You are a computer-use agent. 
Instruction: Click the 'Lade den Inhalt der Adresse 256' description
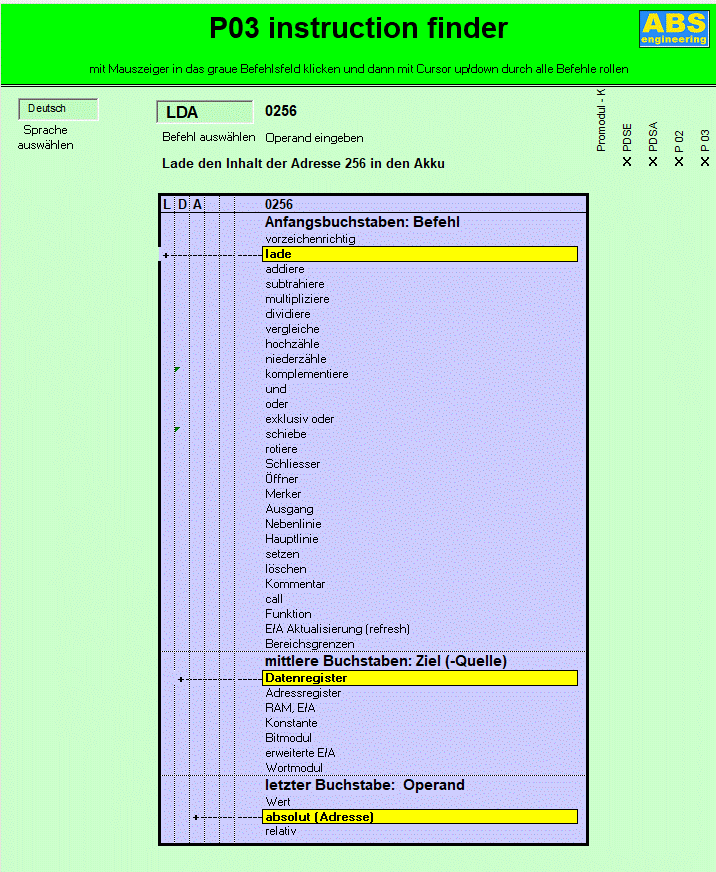coord(303,164)
